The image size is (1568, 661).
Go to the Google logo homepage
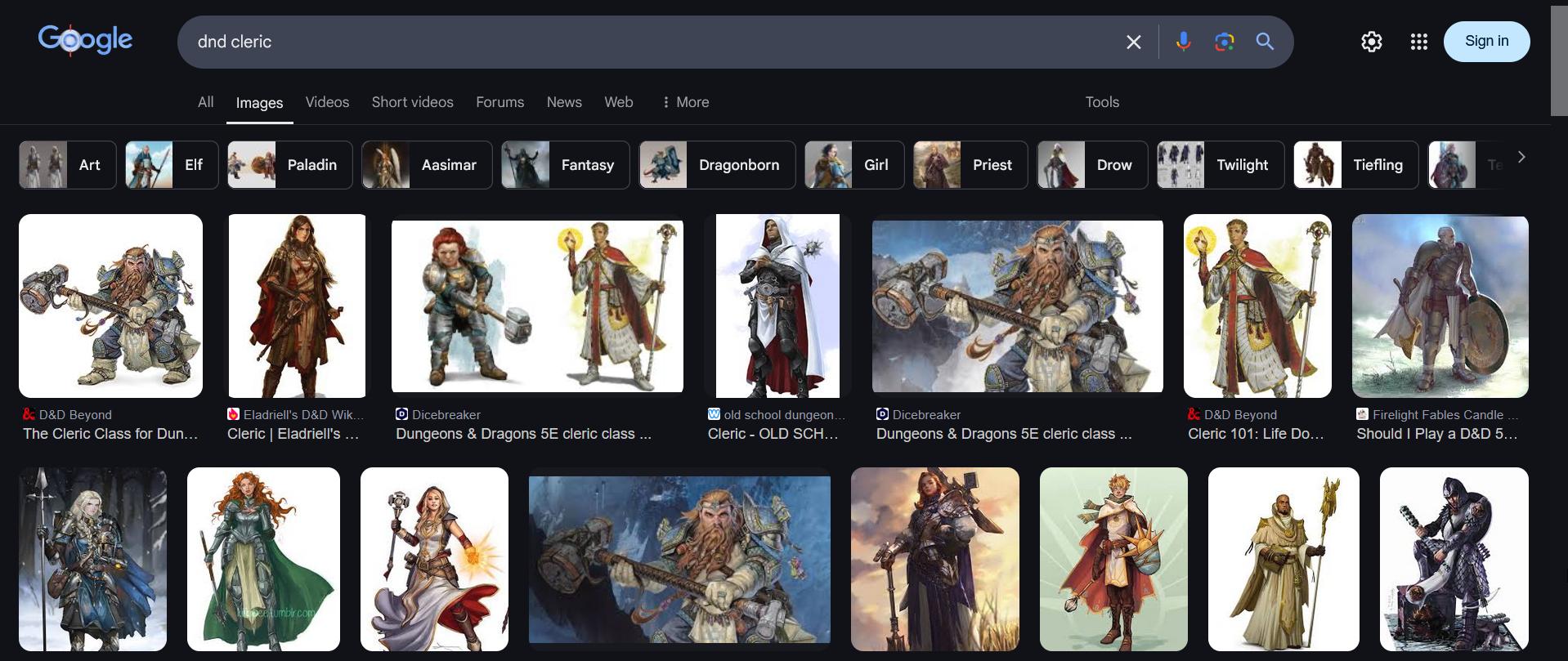click(85, 40)
